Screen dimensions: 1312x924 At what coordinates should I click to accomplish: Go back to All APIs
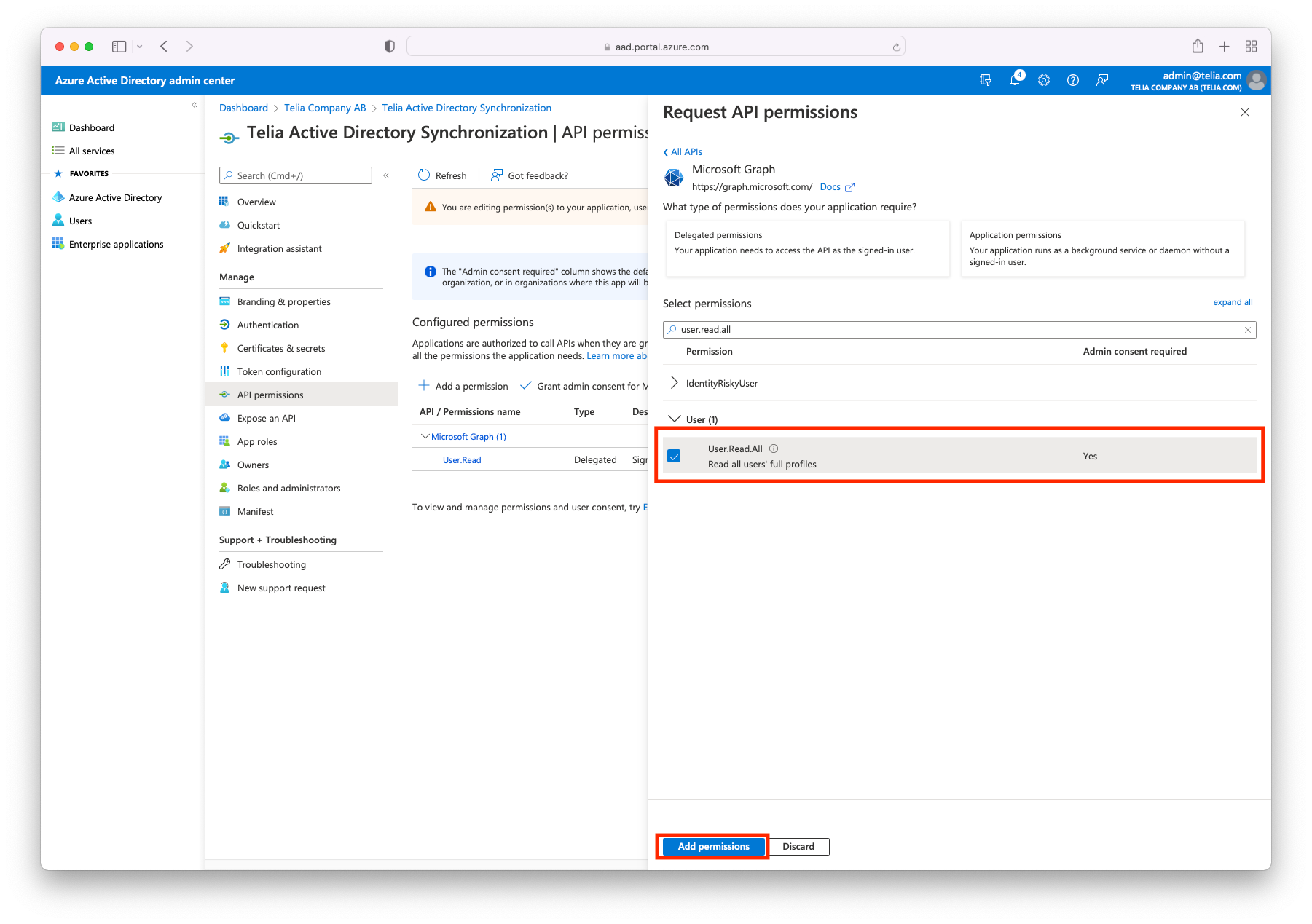[x=683, y=151]
